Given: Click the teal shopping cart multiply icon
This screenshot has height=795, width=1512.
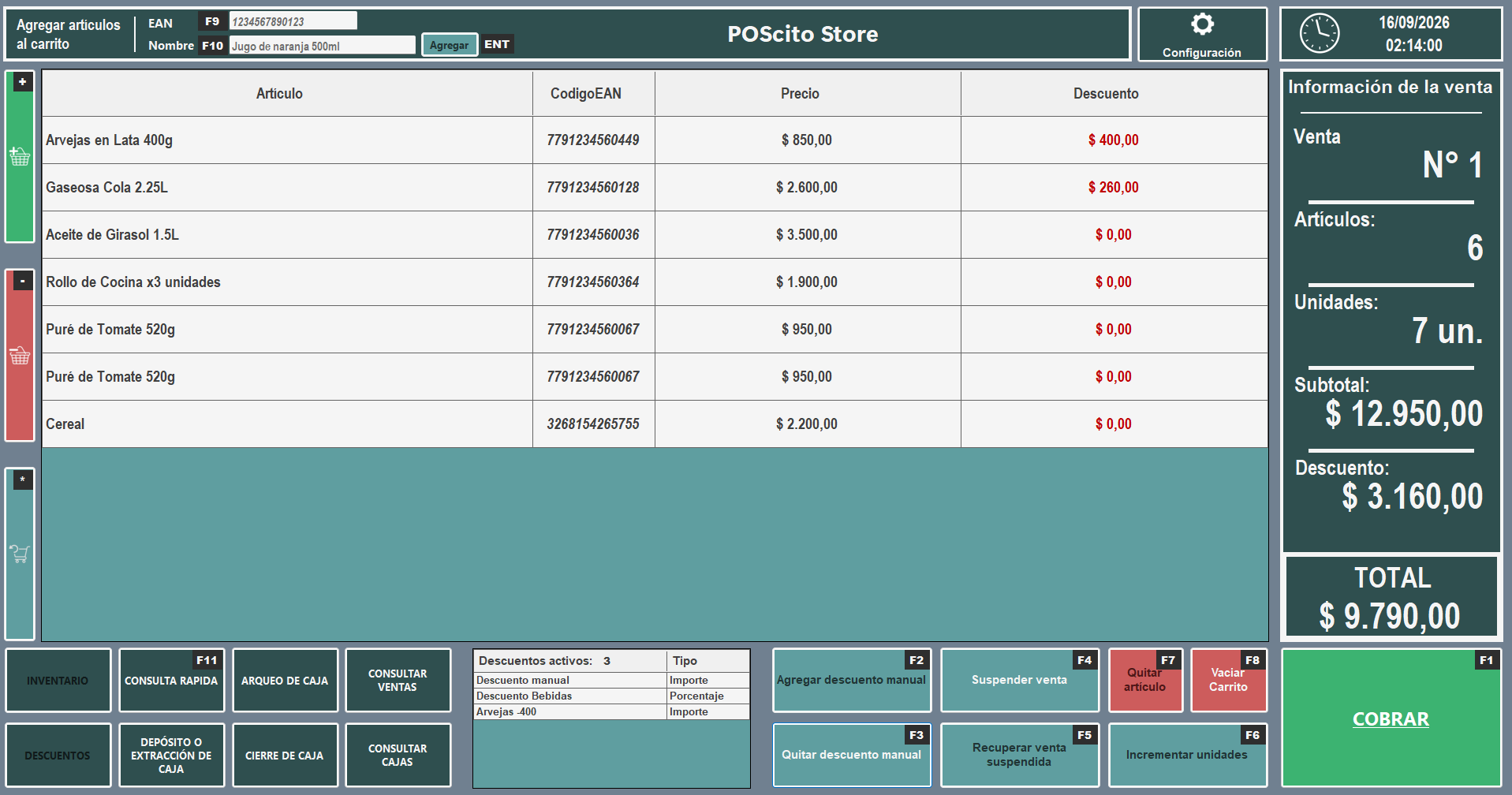Looking at the screenshot, I should [20, 554].
